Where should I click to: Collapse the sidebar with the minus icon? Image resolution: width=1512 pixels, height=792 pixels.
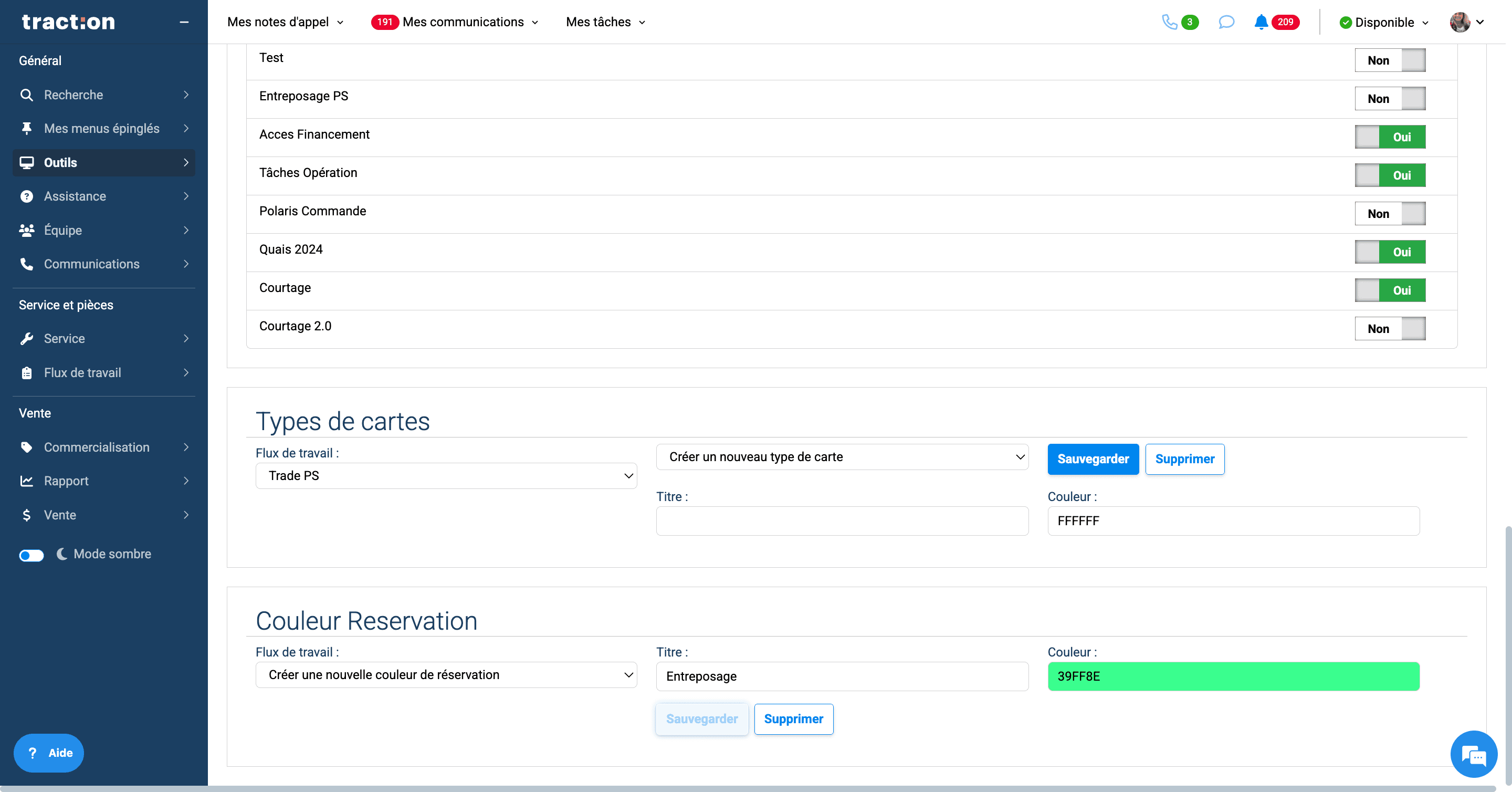click(184, 22)
